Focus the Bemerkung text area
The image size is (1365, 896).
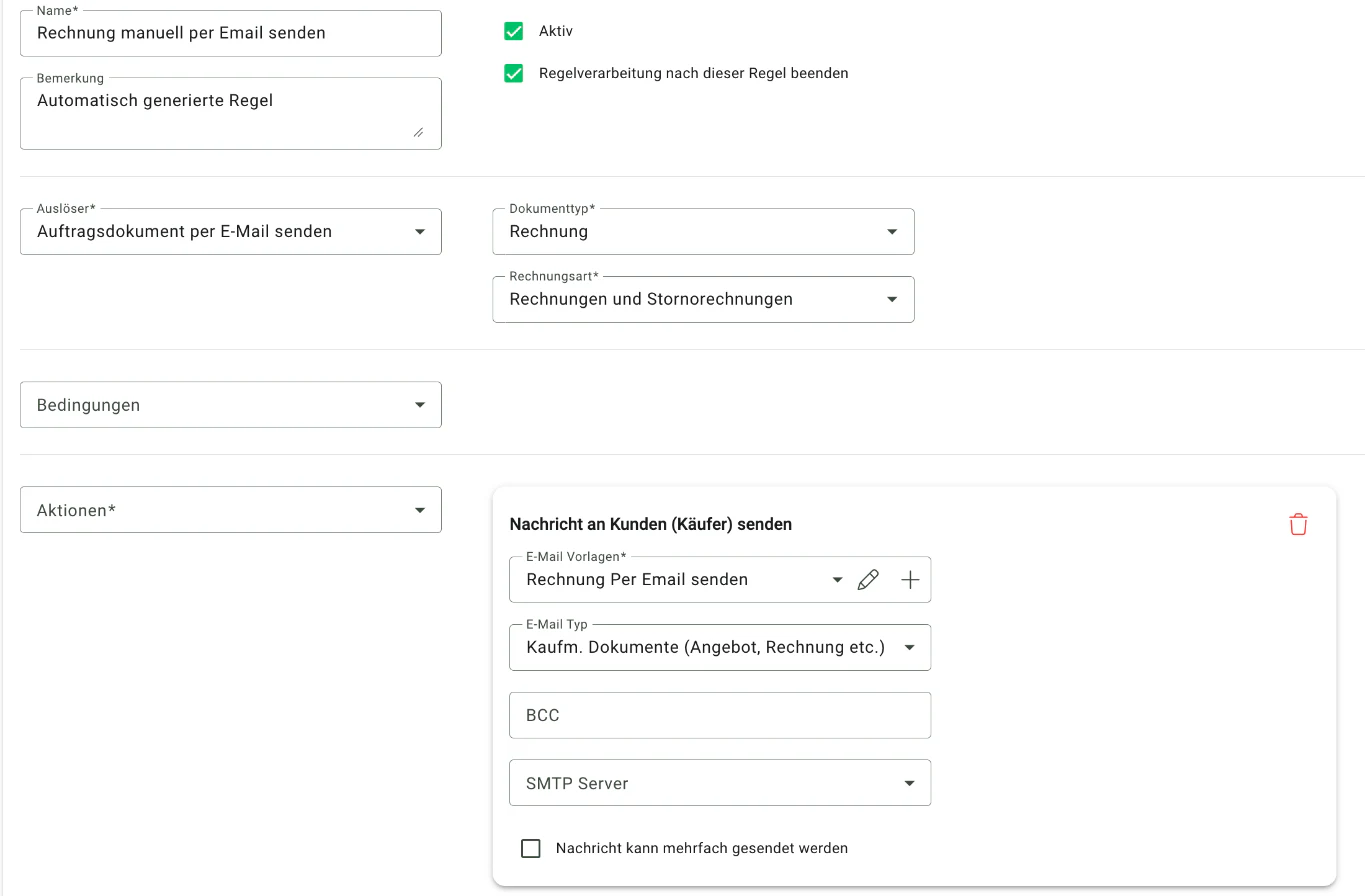[x=231, y=113]
